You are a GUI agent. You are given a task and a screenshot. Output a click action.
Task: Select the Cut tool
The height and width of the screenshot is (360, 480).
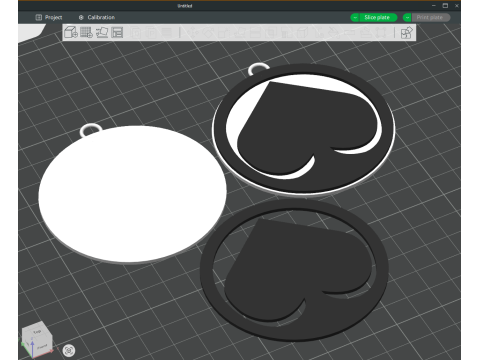point(255,32)
